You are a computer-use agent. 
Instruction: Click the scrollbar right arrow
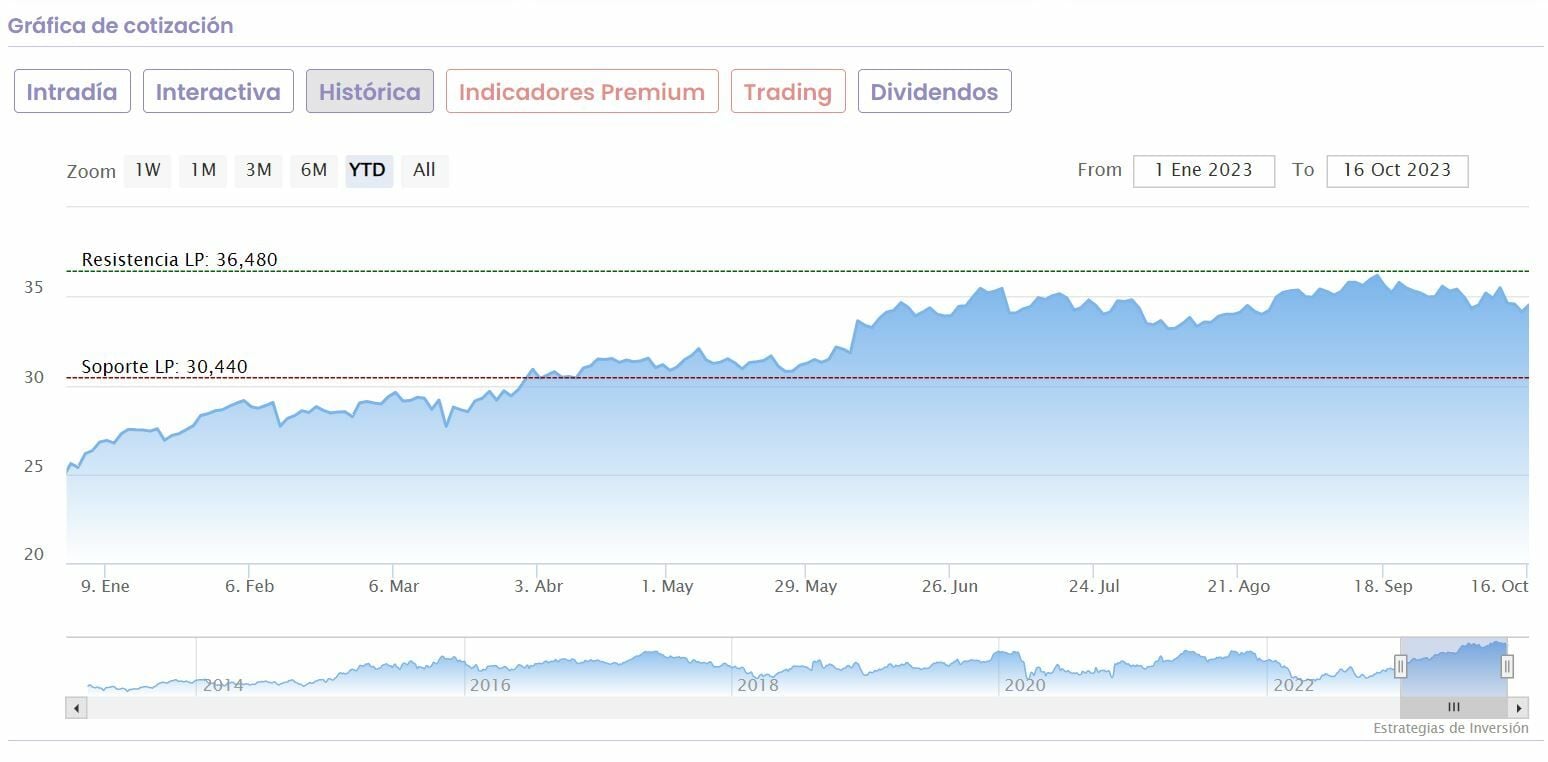point(1519,708)
